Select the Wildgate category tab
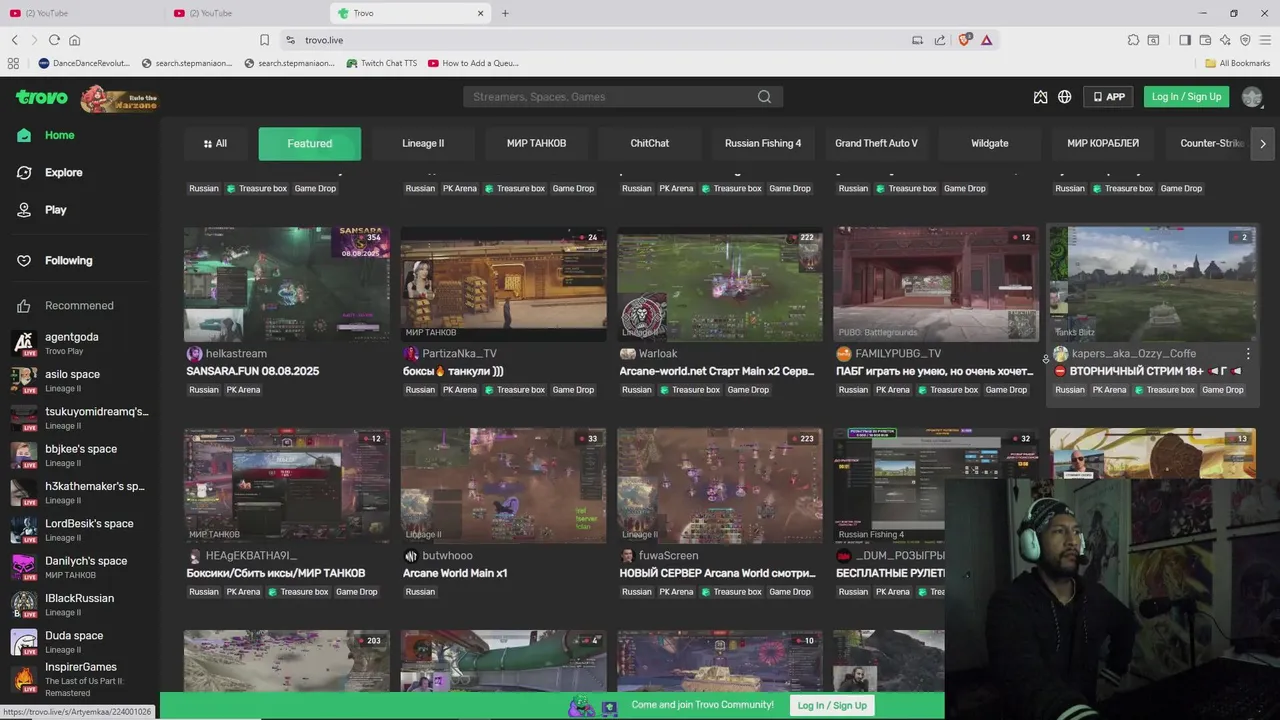The width and height of the screenshot is (1280, 720). (x=990, y=143)
